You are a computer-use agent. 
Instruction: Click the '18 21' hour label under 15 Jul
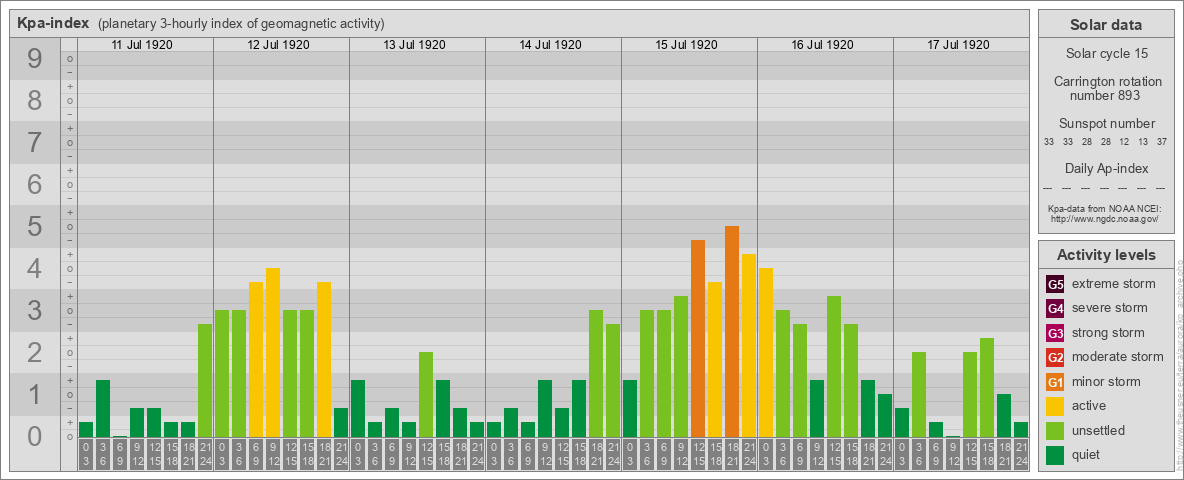732,455
